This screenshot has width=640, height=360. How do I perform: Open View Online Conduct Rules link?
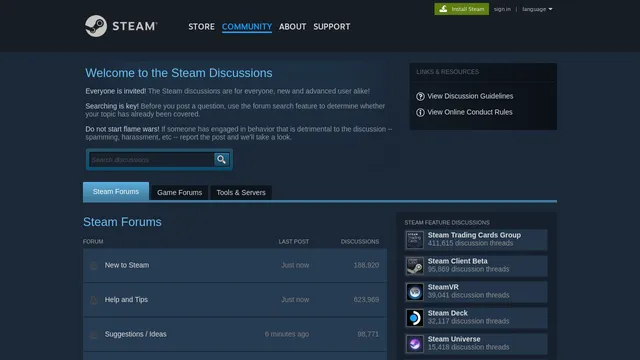tap(470, 112)
